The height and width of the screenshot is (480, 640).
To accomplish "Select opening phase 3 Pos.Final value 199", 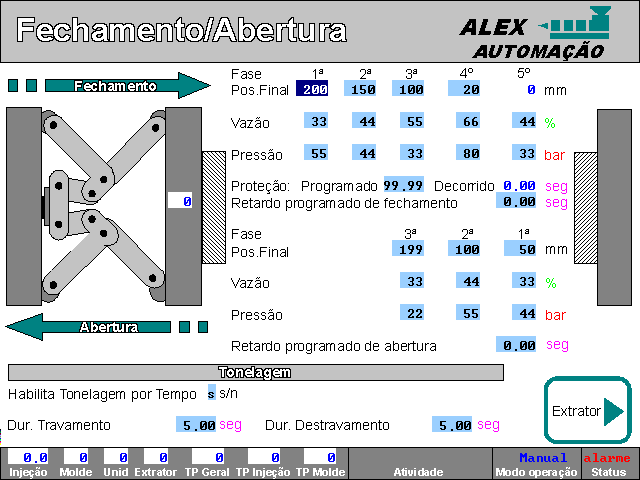I will click(x=408, y=249).
